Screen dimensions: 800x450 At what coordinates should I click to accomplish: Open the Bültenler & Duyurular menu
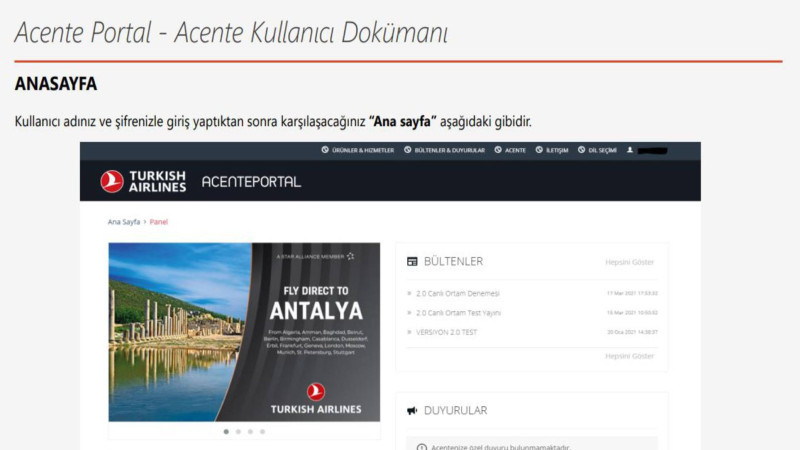pyautogui.click(x=444, y=151)
